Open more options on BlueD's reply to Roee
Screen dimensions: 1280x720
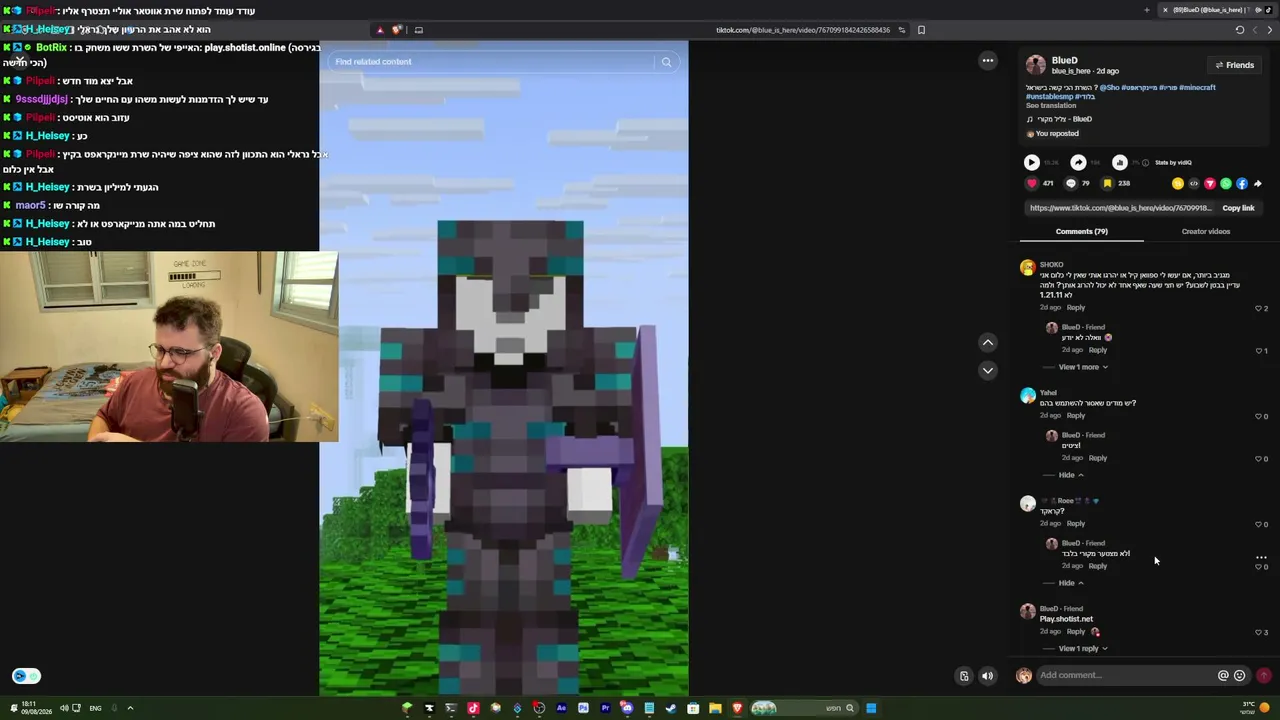tap(1261, 557)
